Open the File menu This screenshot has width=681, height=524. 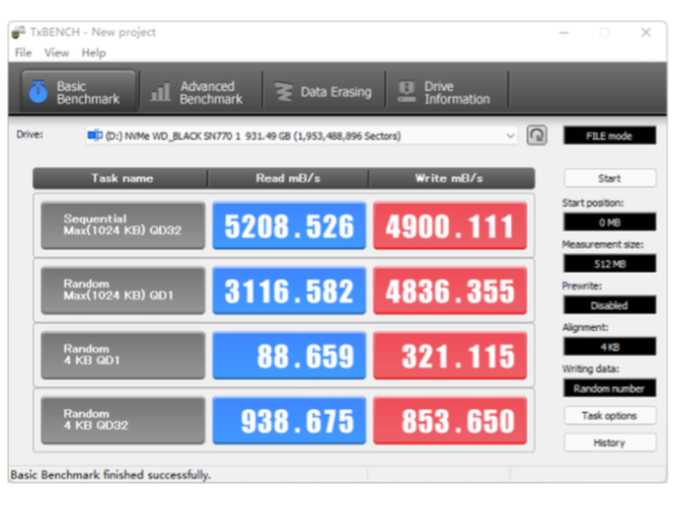click(x=23, y=53)
